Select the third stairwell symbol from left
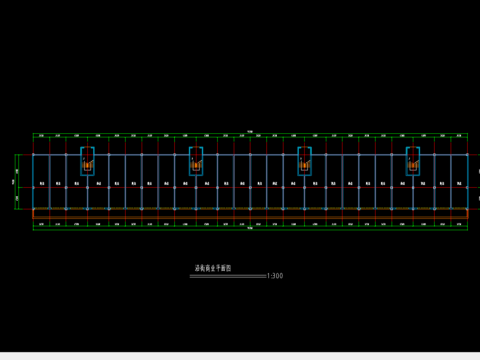480x360 pixels. click(x=305, y=165)
